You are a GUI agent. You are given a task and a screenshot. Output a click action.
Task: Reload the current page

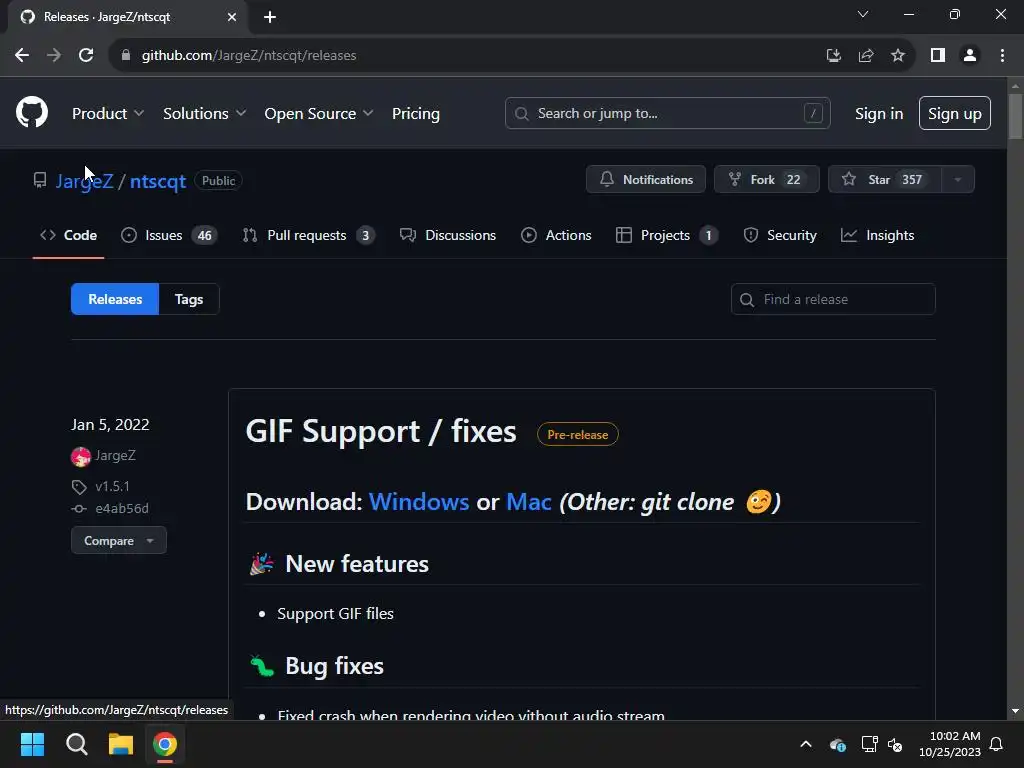pos(86,56)
